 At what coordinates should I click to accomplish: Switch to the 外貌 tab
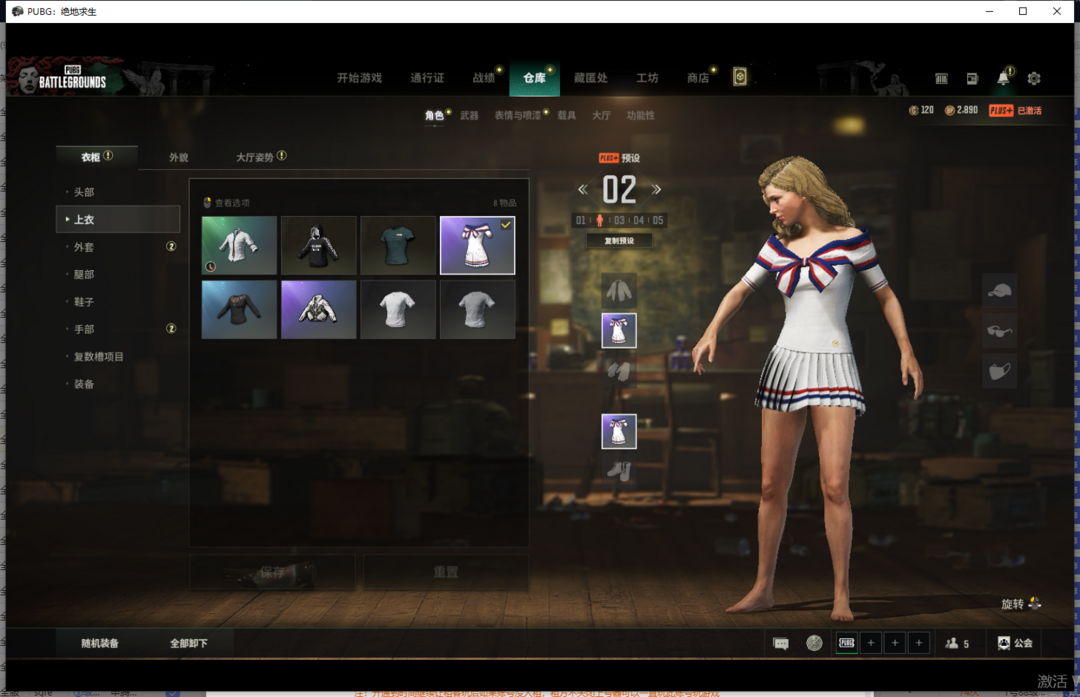(178, 158)
